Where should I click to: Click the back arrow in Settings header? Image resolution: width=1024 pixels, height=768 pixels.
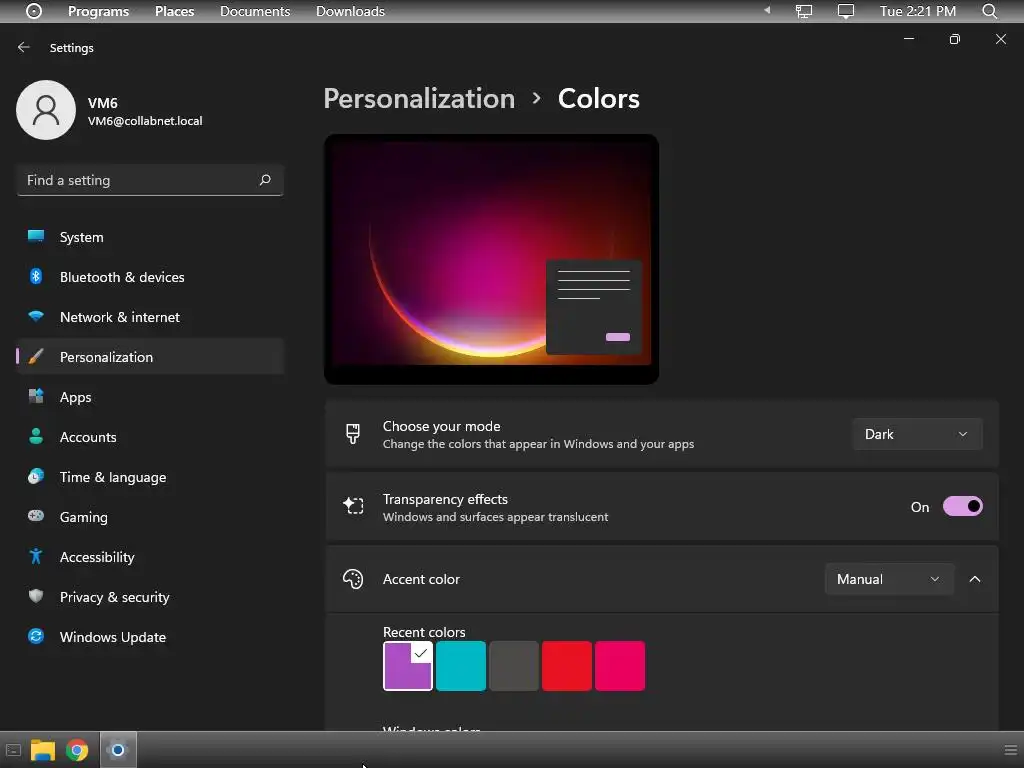tap(24, 47)
